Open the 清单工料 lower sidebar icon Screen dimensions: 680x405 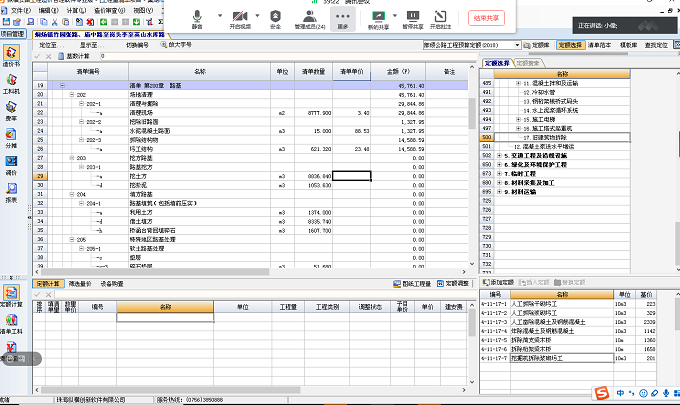pyautogui.click(x=11, y=323)
